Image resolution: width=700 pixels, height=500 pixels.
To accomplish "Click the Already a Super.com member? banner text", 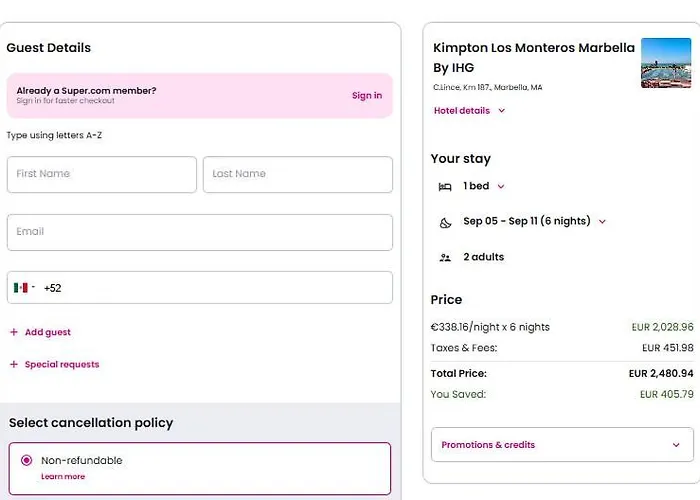I will [x=86, y=91].
